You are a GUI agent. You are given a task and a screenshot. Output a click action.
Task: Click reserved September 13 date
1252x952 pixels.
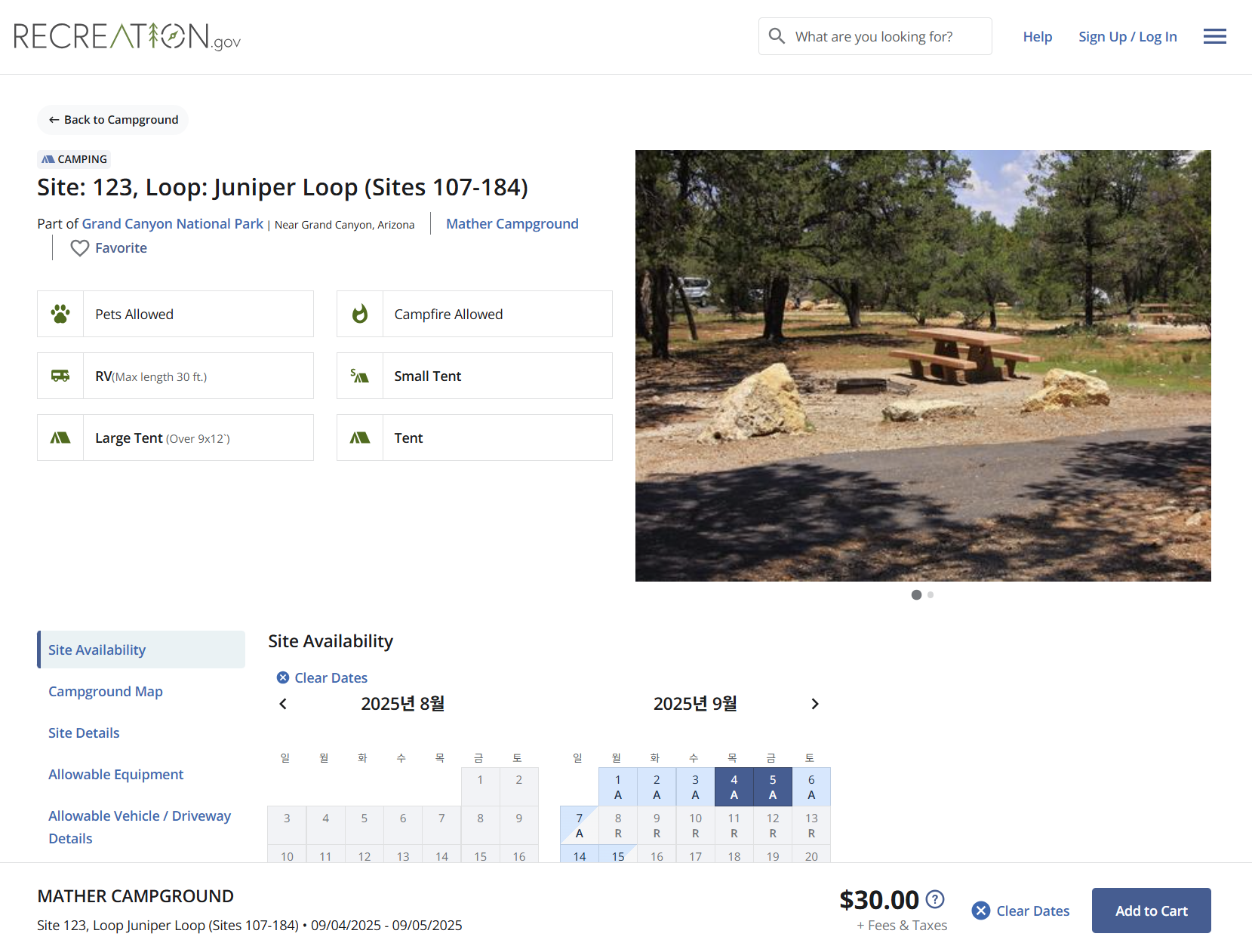pos(811,825)
